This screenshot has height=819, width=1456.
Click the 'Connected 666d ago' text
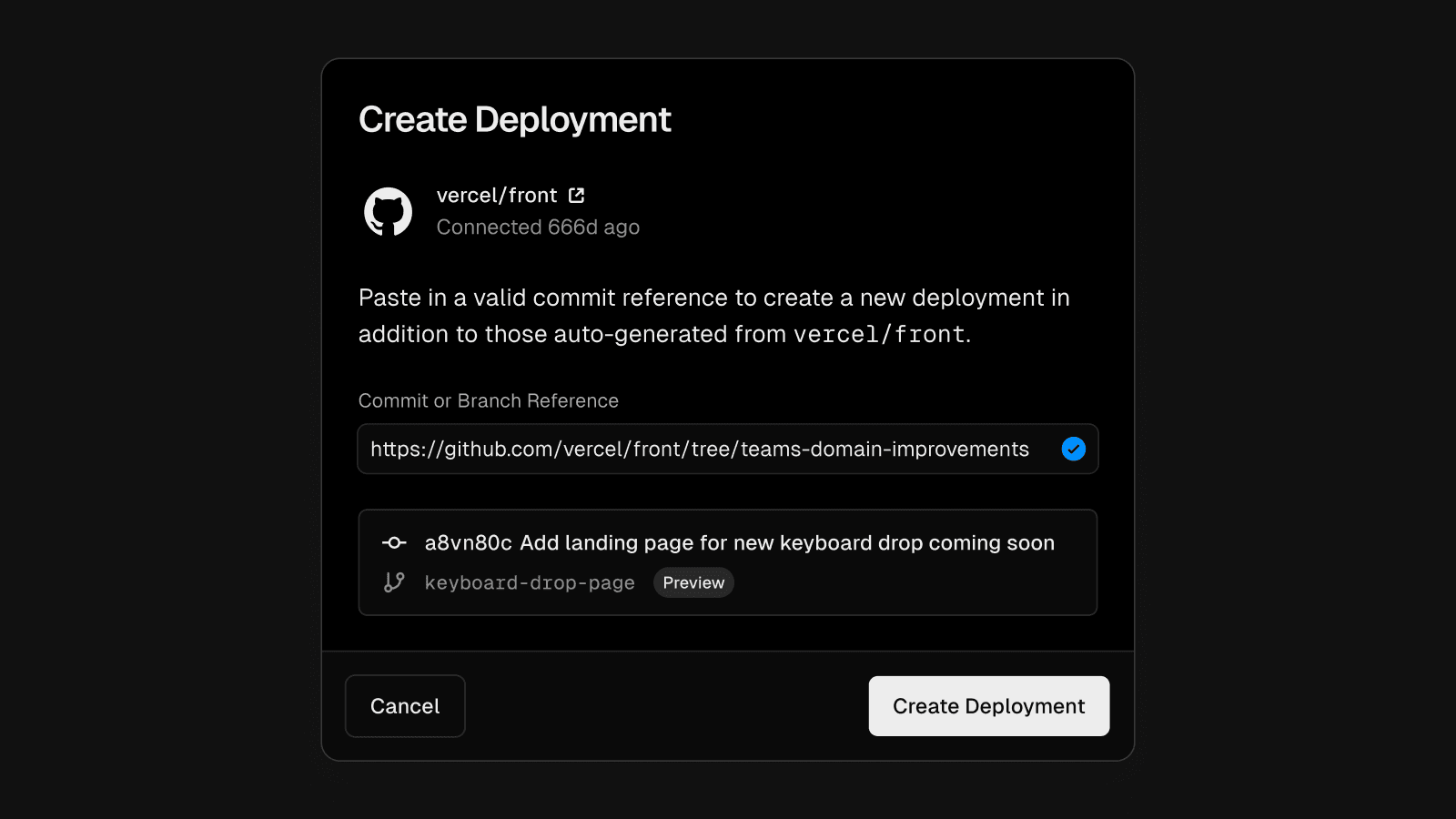coord(538,227)
